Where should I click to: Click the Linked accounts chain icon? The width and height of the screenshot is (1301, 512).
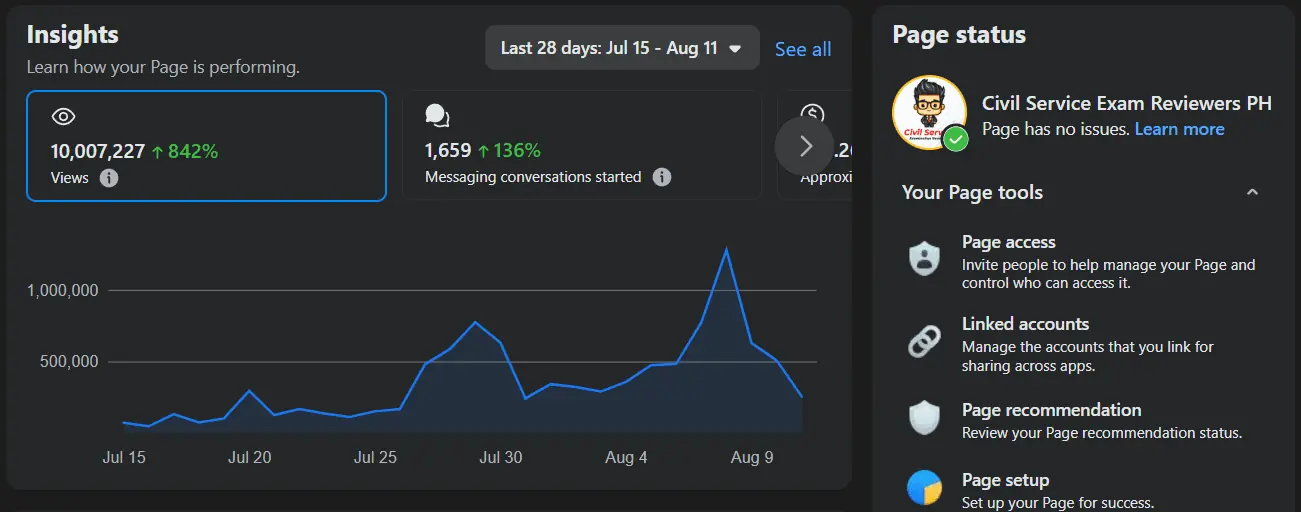924,341
